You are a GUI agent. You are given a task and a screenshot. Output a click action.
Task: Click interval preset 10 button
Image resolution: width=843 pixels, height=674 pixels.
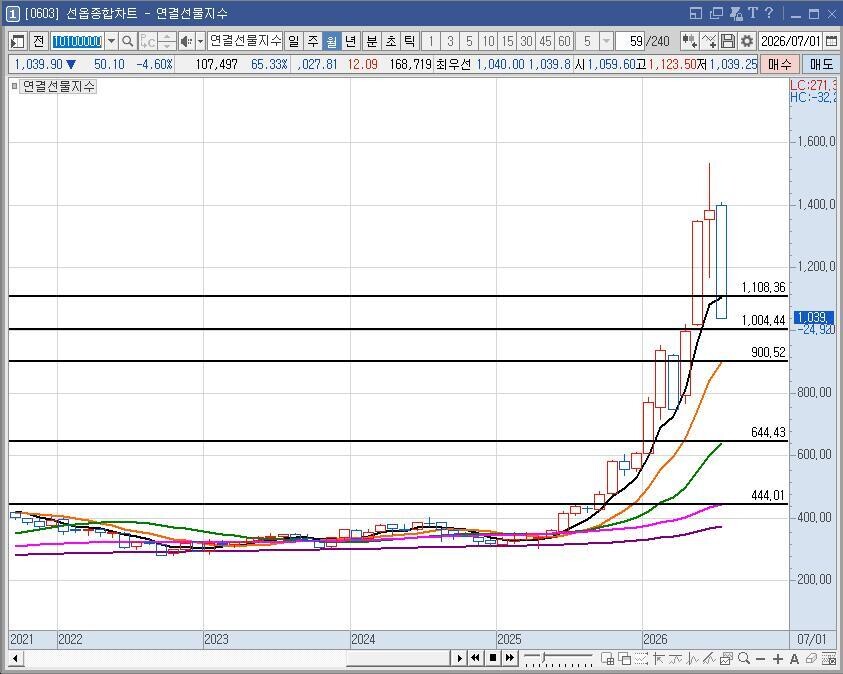click(488, 41)
